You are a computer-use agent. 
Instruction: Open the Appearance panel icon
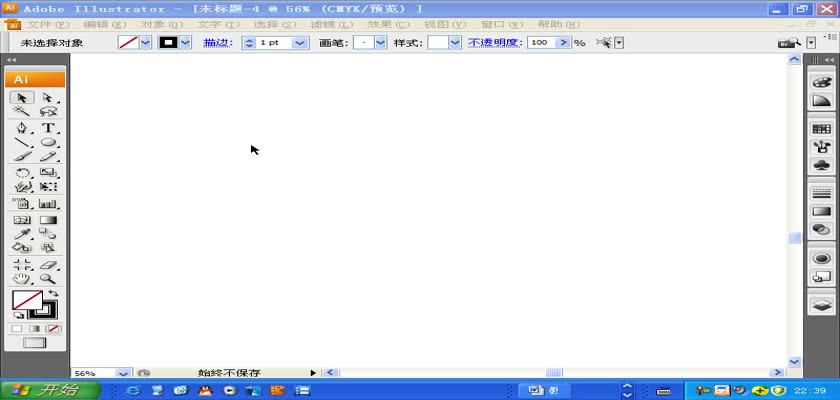click(x=821, y=259)
